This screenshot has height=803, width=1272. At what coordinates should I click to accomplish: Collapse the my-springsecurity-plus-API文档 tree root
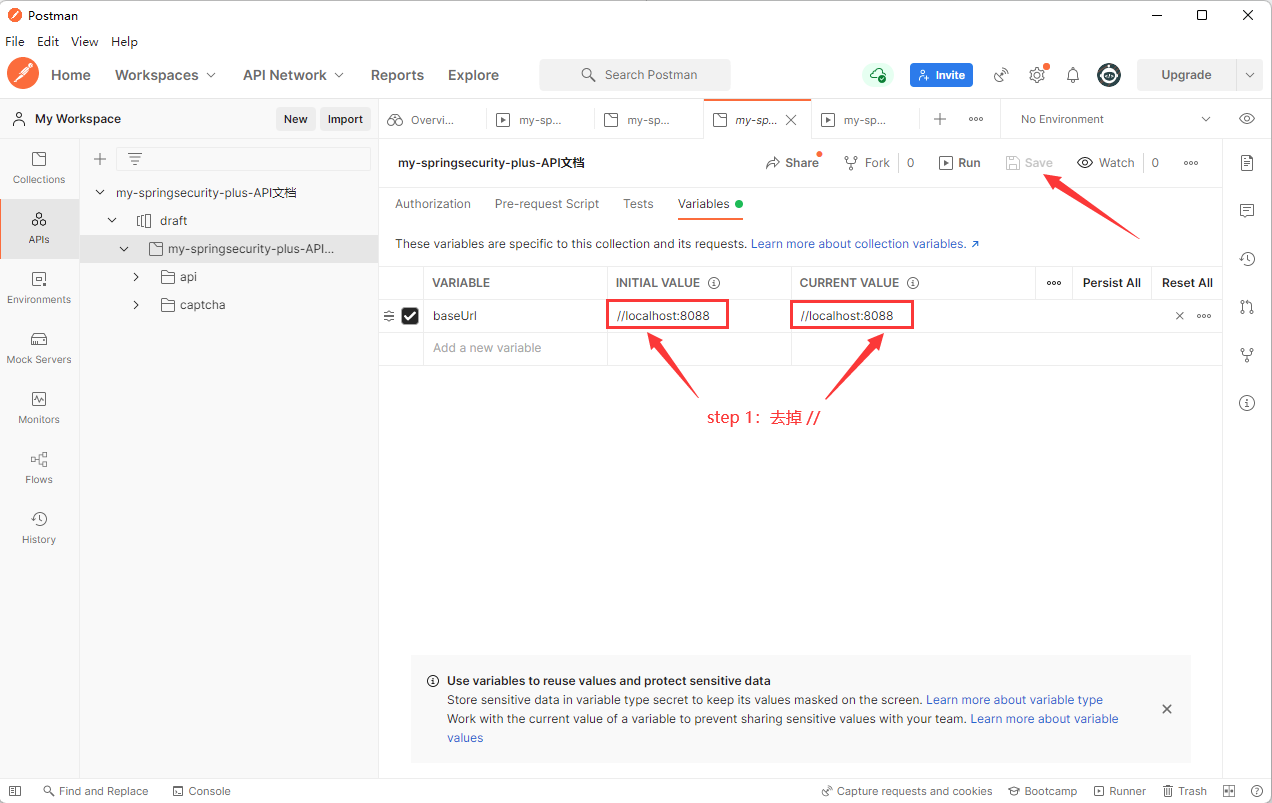[100, 192]
